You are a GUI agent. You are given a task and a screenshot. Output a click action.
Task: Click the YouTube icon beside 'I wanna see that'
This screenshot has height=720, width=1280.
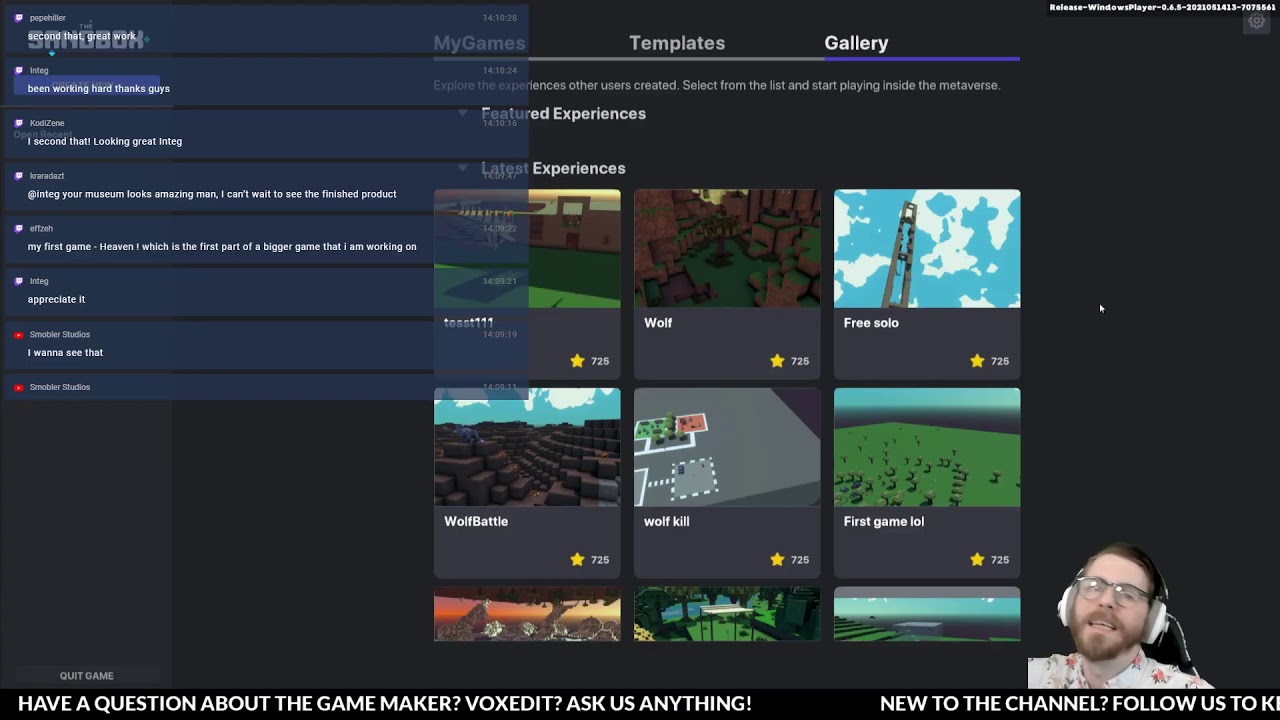coord(18,334)
